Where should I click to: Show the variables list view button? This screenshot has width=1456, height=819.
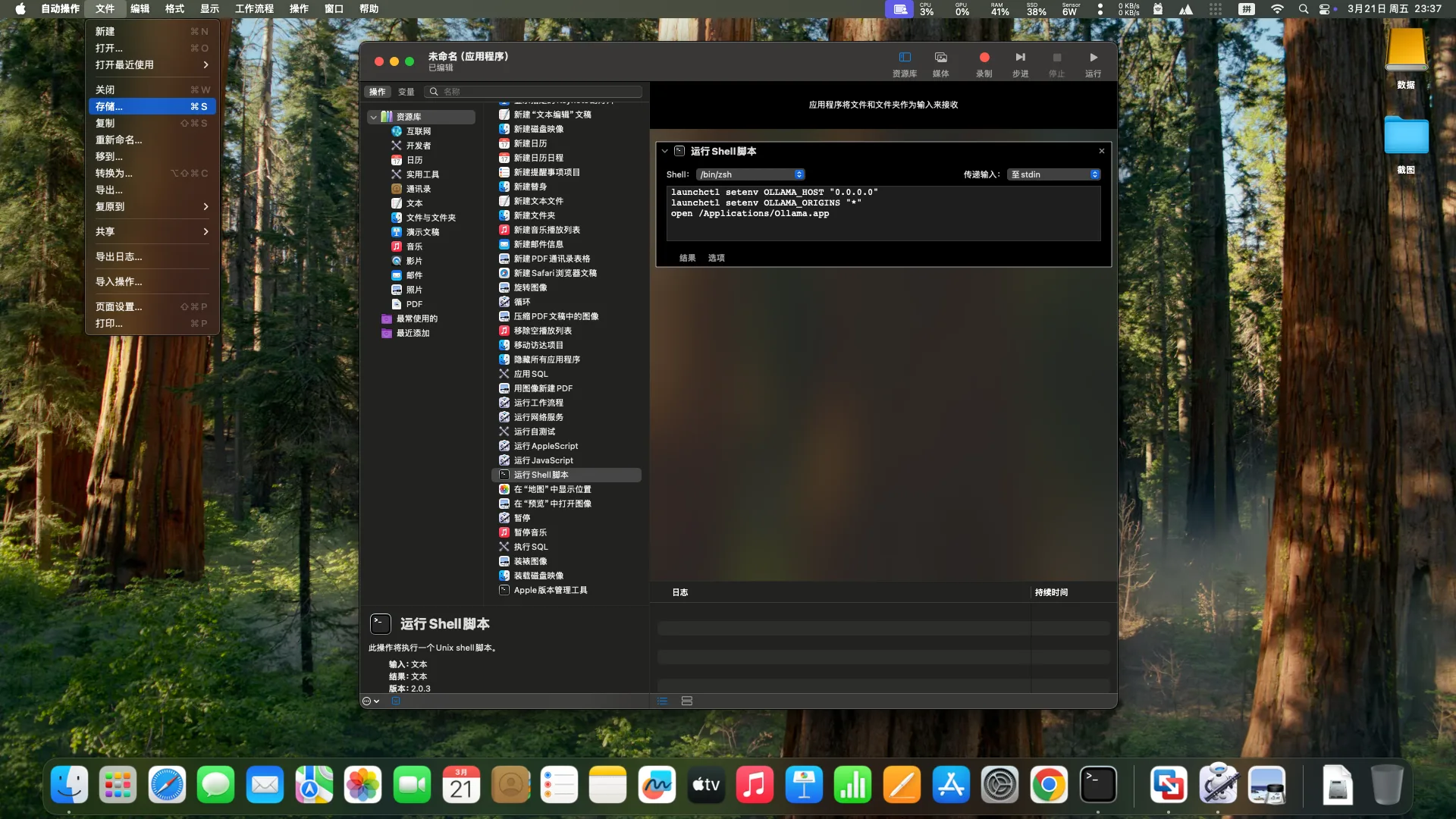[687, 701]
